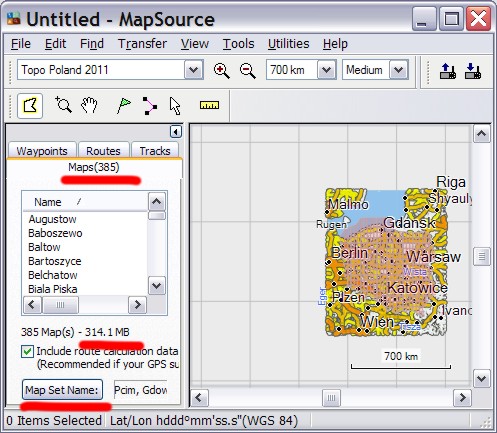Click map view scroll up arrow
Viewport: 497px width, 433px height.
click(482, 134)
